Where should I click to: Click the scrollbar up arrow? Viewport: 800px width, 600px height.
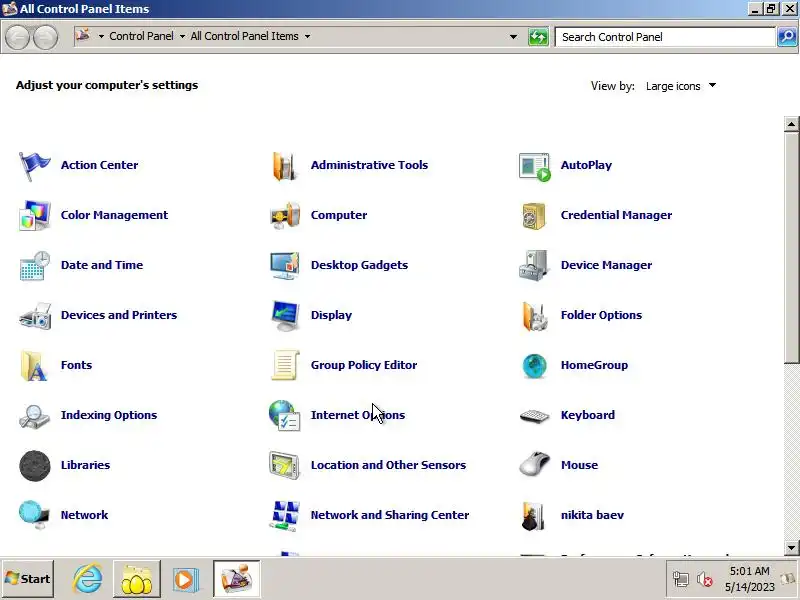(x=791, y=124)
